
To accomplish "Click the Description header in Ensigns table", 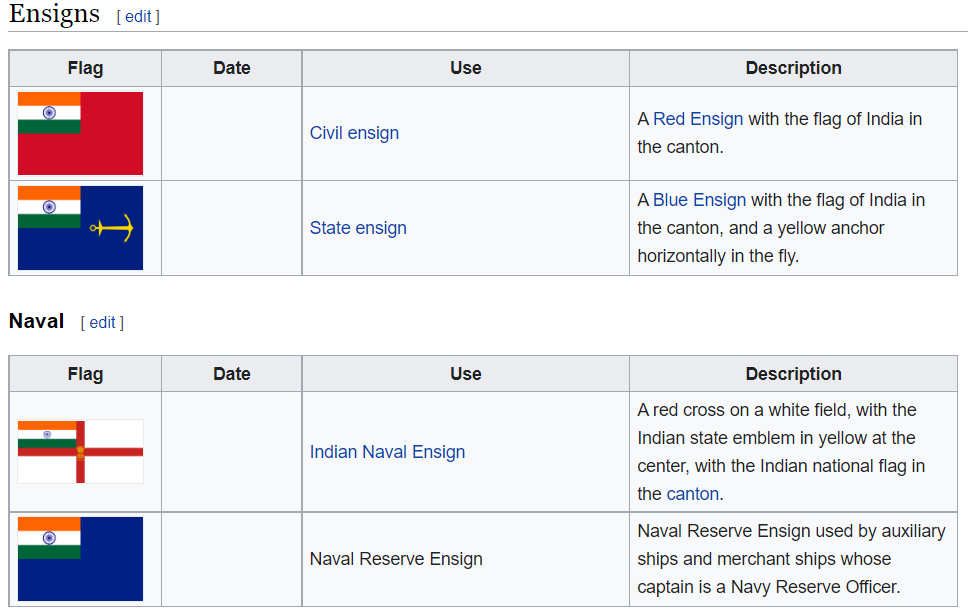I will click(x=793, y=68).
